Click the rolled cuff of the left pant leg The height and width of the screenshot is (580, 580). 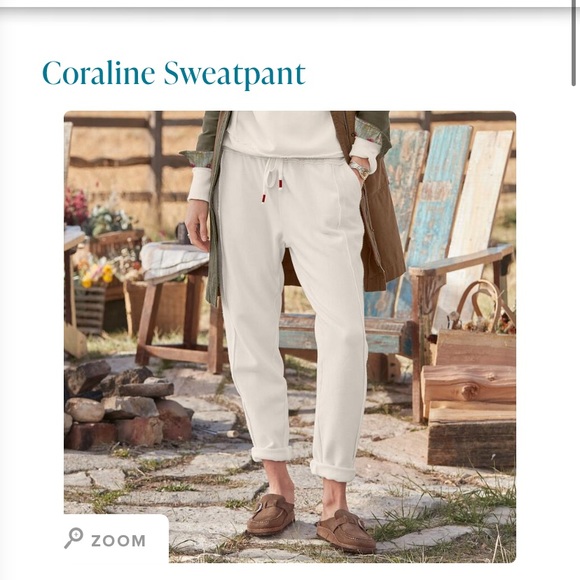tap(272, 453)
